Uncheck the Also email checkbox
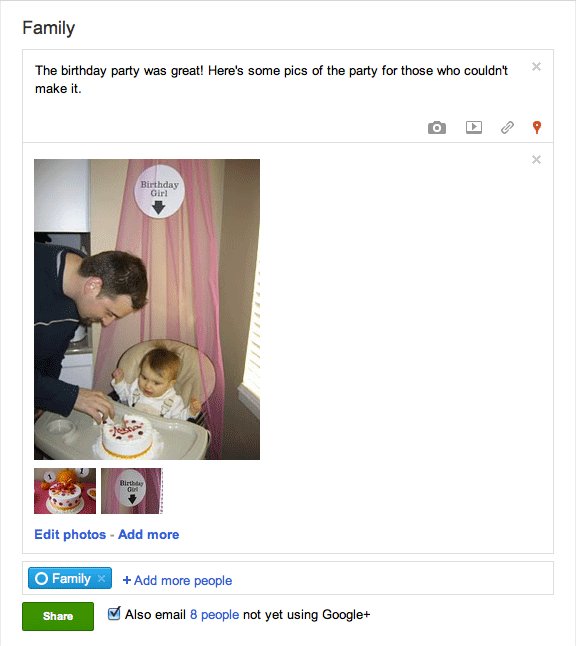The width and height of the screenshot is (576, 646). click(114, 613)
